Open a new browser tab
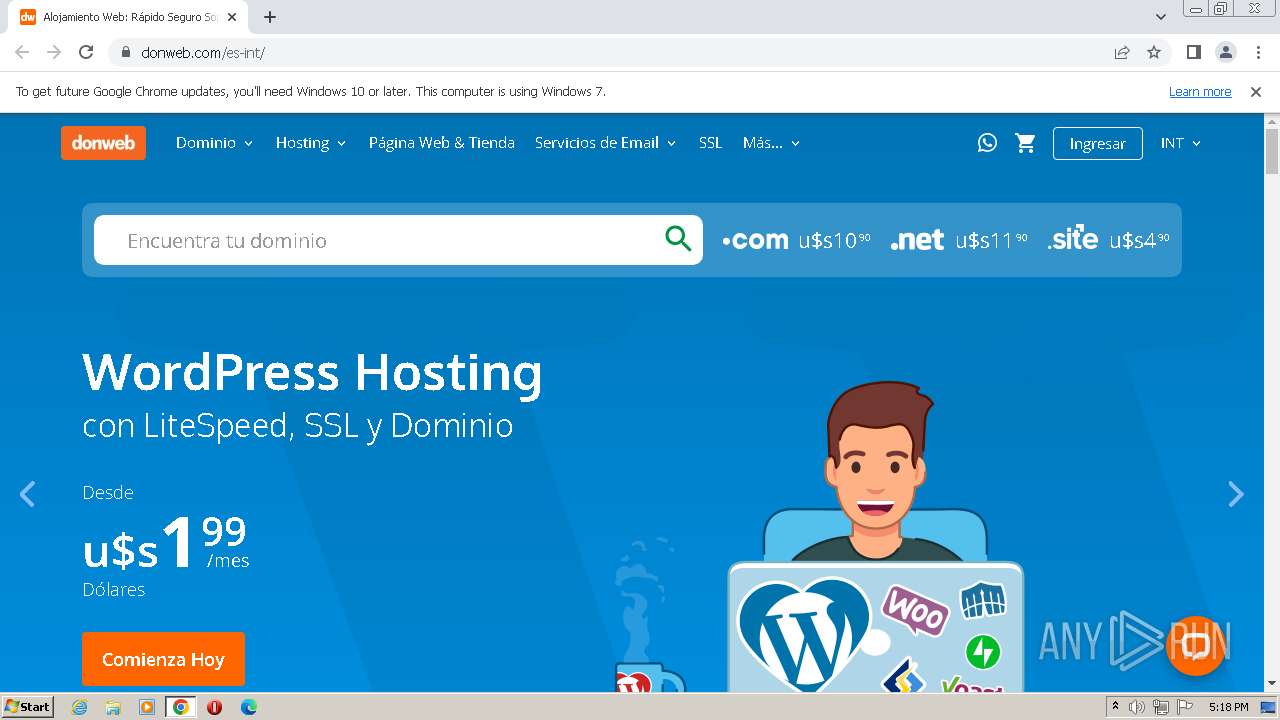This screenshot has width=1280, height=720. pyautogui.click(x=270, y=17)
